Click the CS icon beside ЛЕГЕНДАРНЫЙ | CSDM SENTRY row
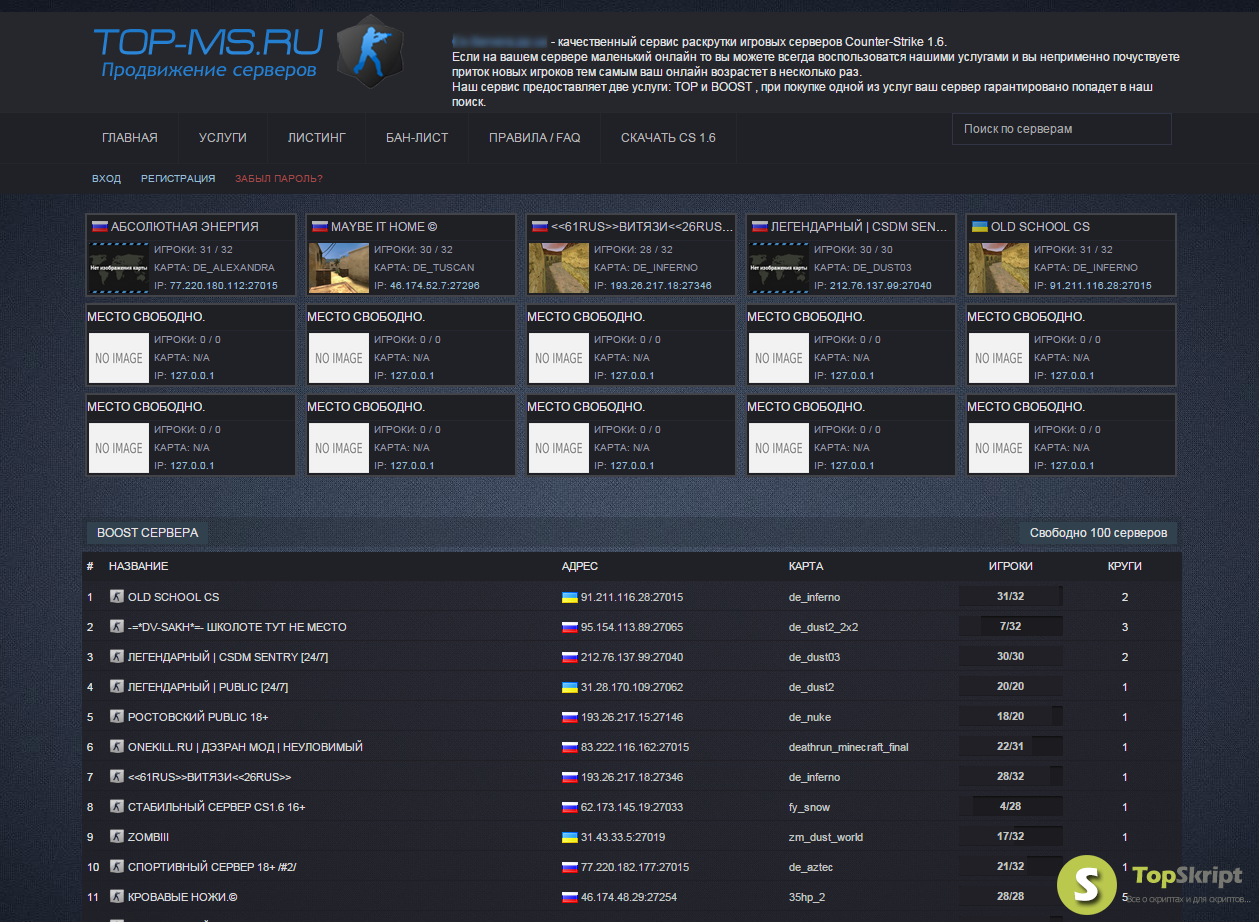The width and height of the screenshot is (1259, 922). tap(116, 656)
